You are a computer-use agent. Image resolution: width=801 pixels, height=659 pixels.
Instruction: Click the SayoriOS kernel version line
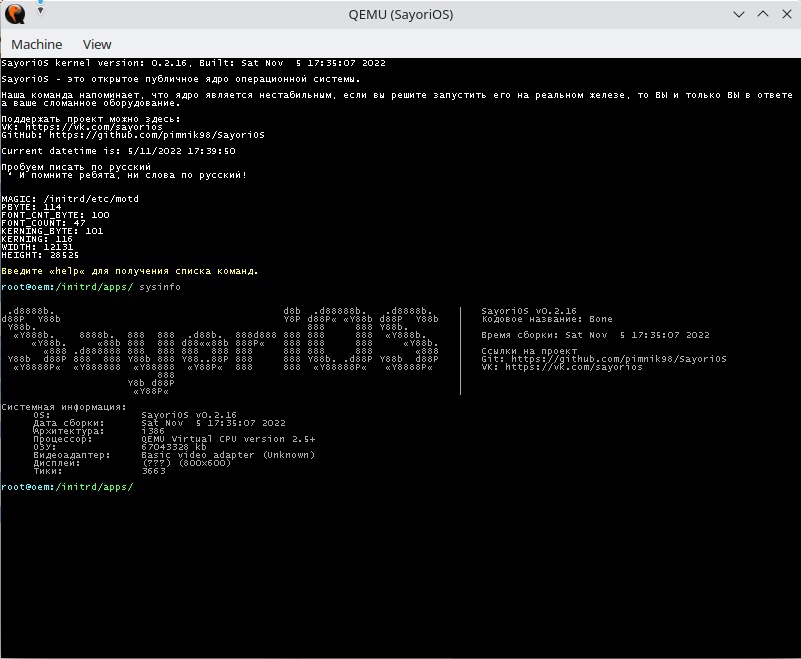pyautogui.click(x=193, y=63)
